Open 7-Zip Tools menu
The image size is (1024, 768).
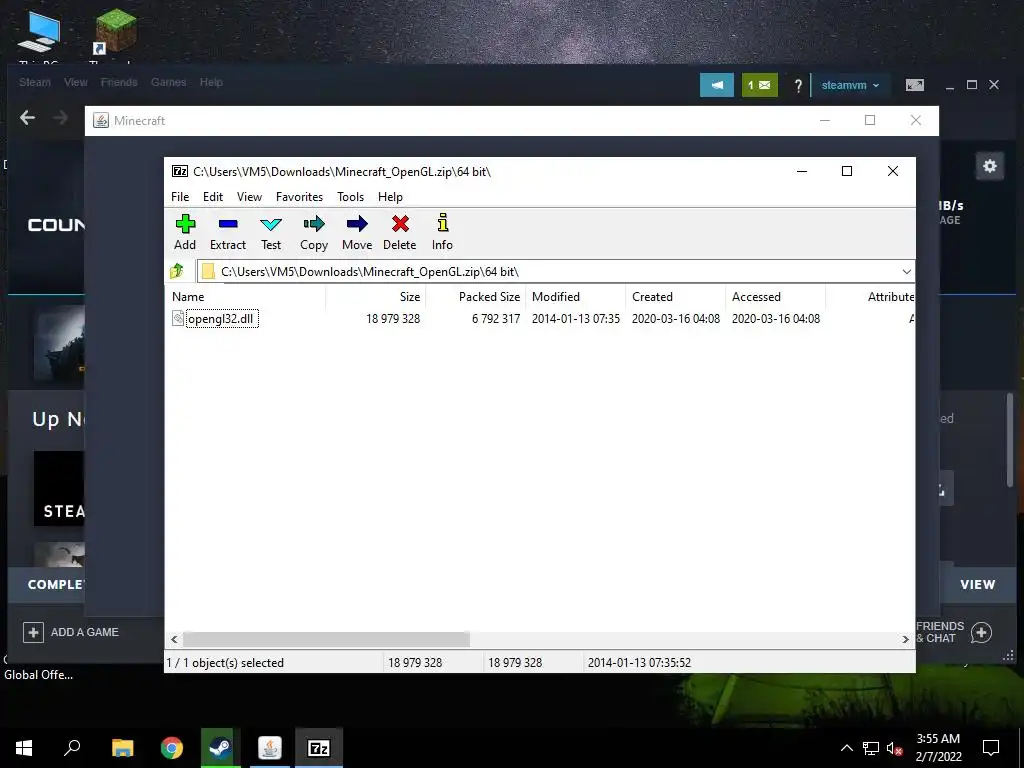[351, 197]
